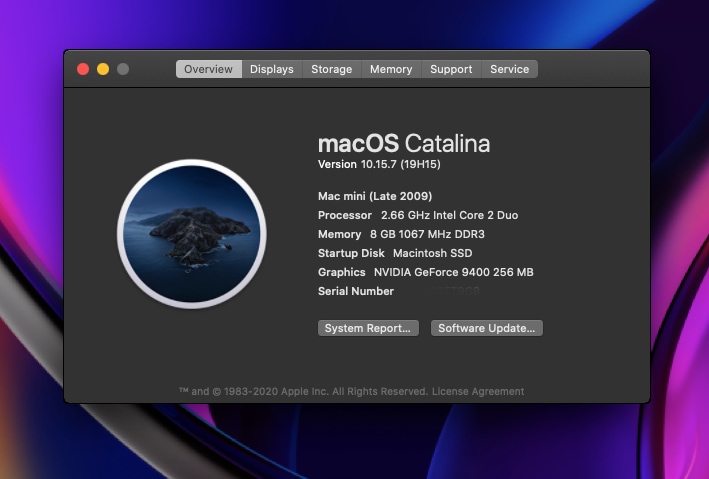The height and width of the screenshot is (479, 709).
Task: Switch to the Displays tab
Action: 272,69
